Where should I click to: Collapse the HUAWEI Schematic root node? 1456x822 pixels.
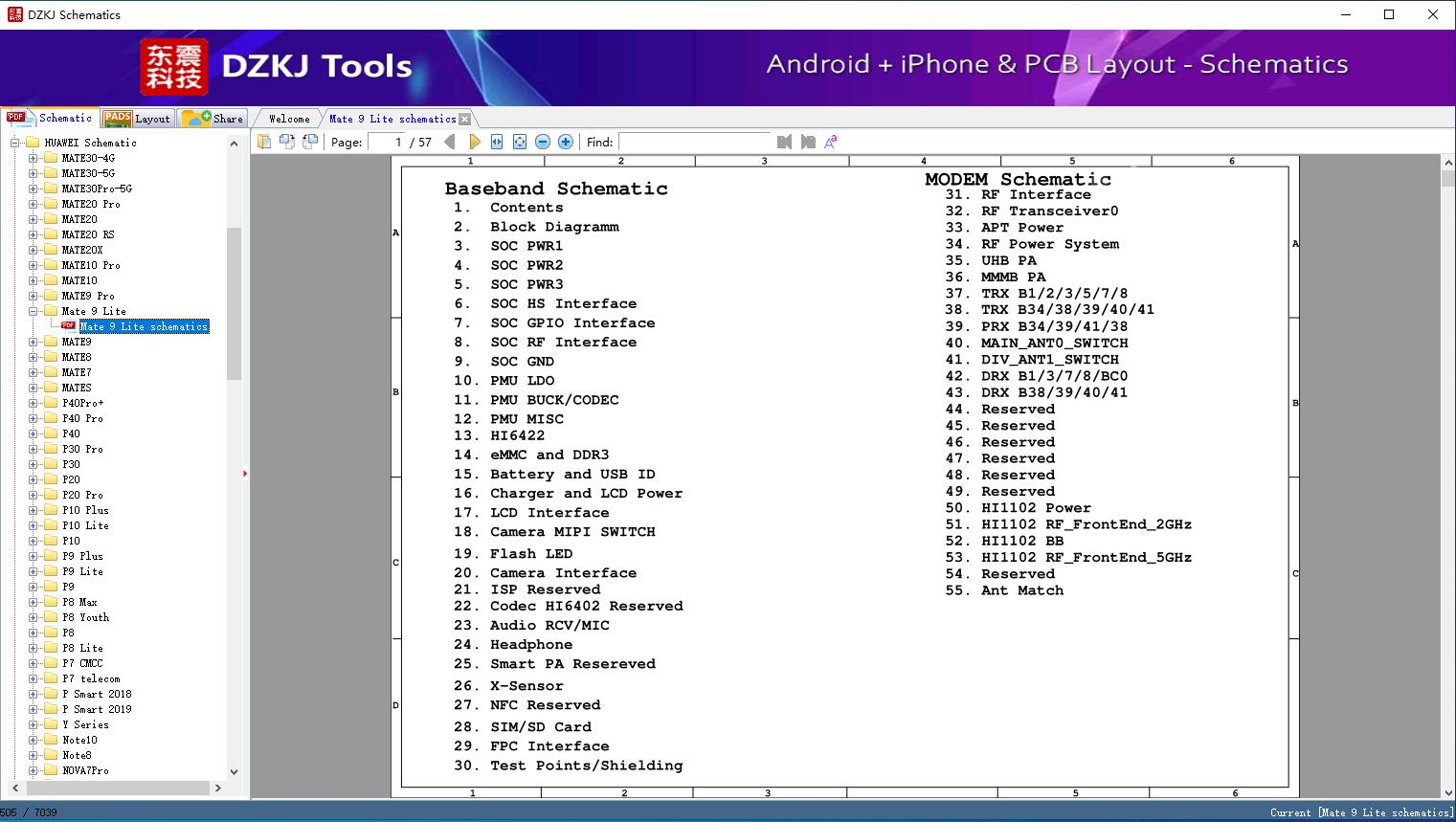[15, 143]
